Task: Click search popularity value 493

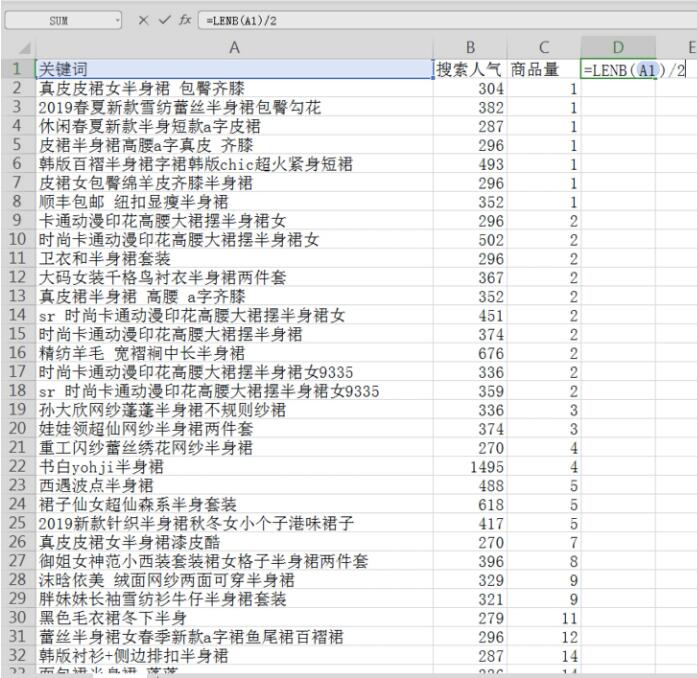Action: (470, 164)
